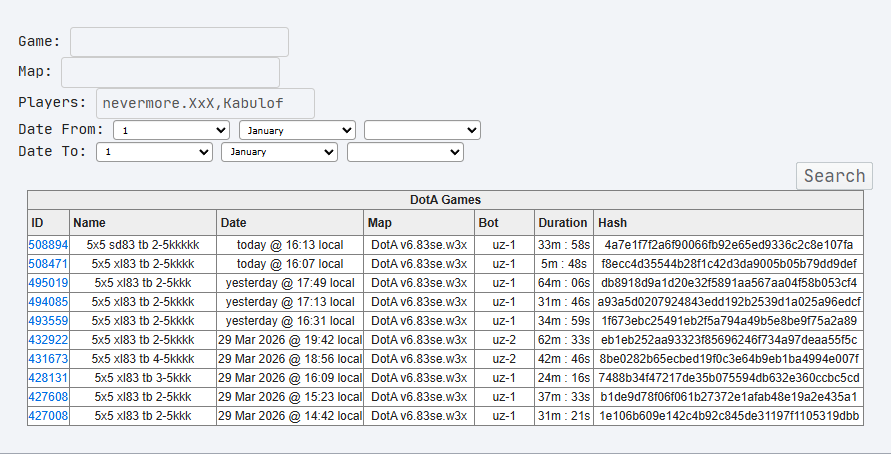Image resolution: width=891 pixels, height=454 pixels.
Task: Visit game 493559 details link
Action: click(48, 321)
